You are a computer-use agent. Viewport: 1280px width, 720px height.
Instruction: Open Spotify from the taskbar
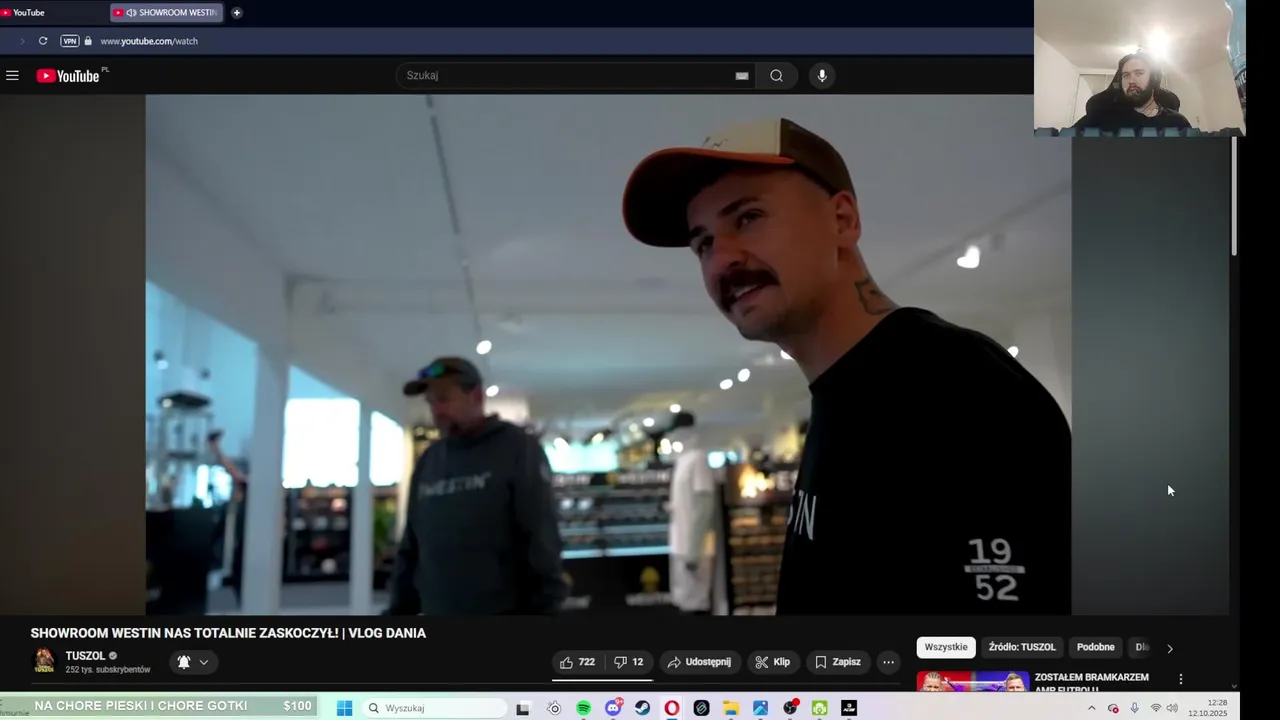click(583, 708)
